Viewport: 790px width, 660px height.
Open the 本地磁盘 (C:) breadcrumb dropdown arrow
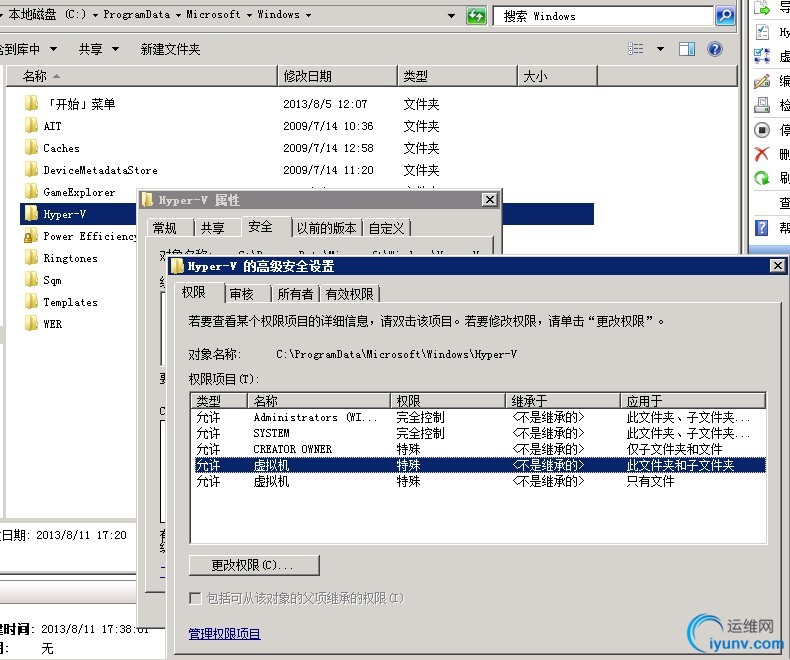(x=95, y=15)
